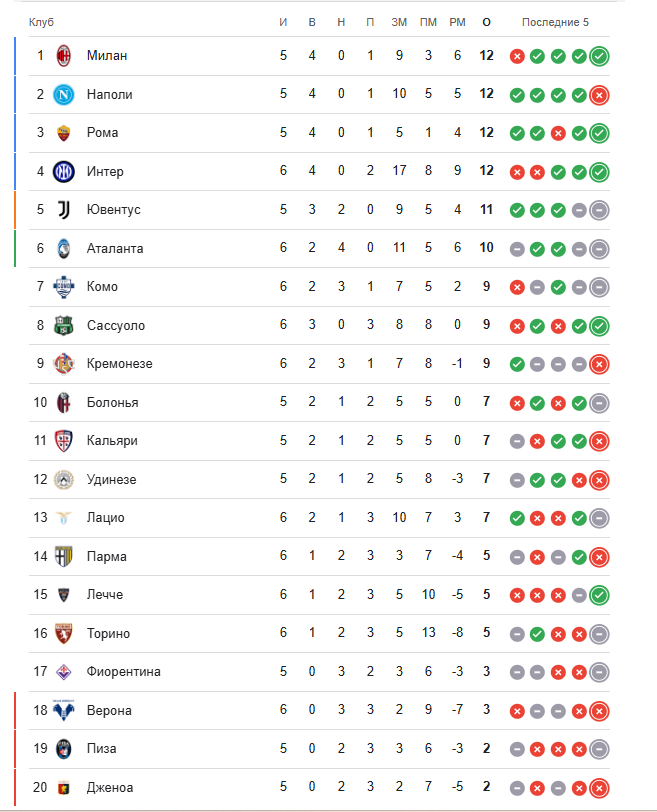Click the "Клуб" column header

coord(42,22)
